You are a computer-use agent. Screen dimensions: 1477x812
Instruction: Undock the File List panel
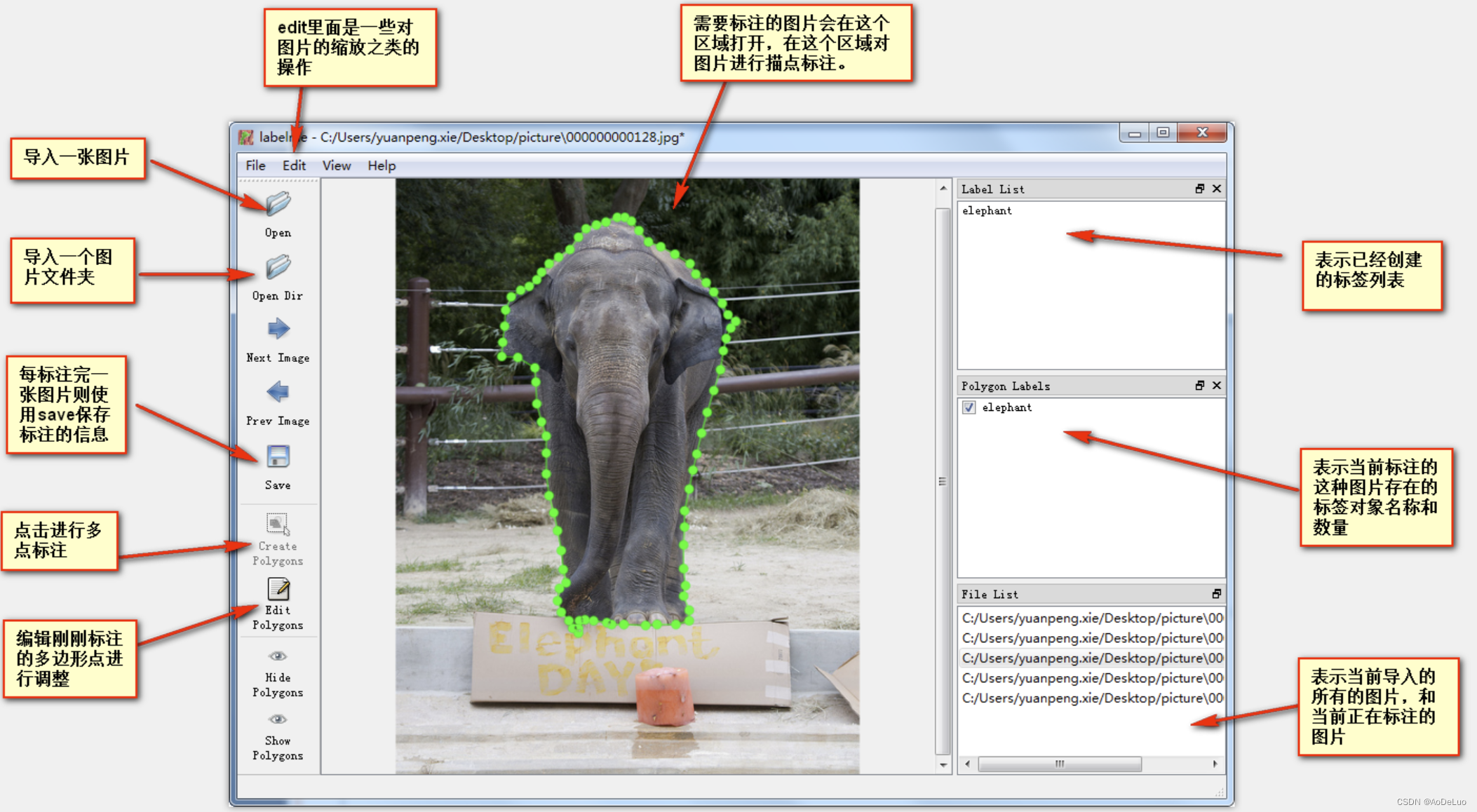[x=1216, y=594]
